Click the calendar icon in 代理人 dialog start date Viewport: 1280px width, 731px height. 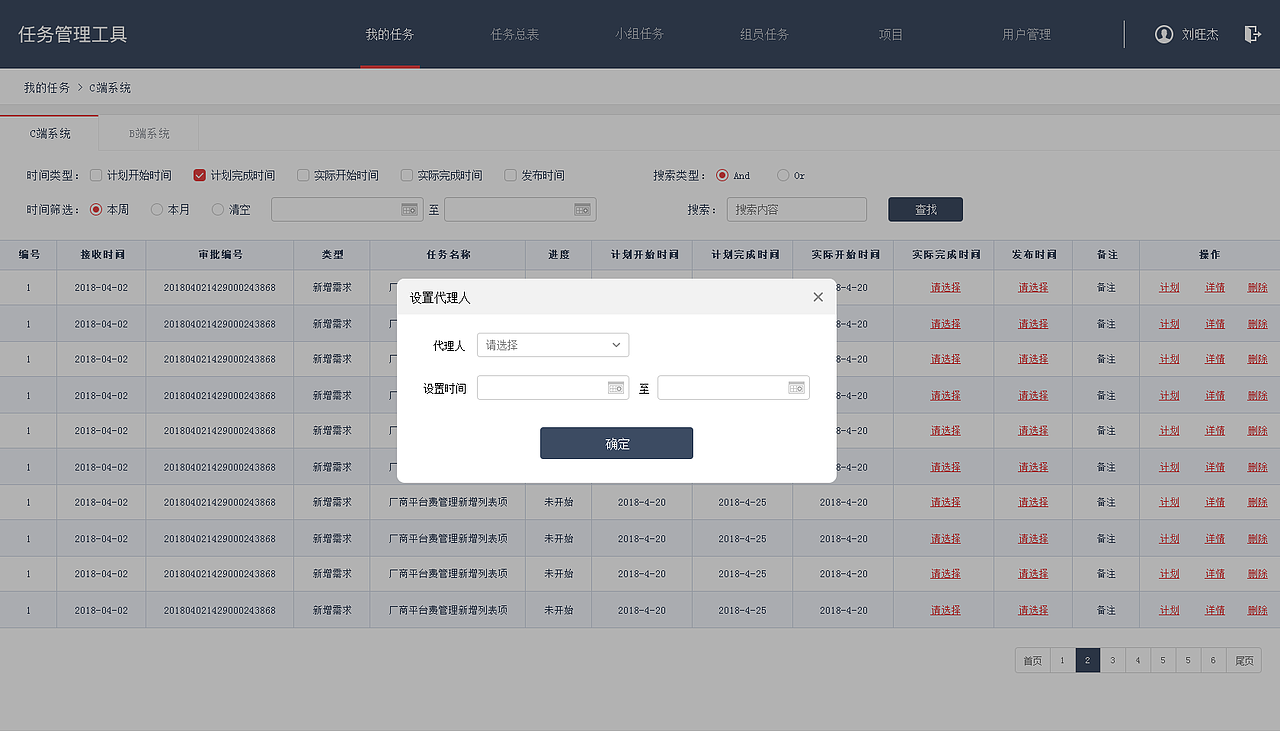[616, 387]
